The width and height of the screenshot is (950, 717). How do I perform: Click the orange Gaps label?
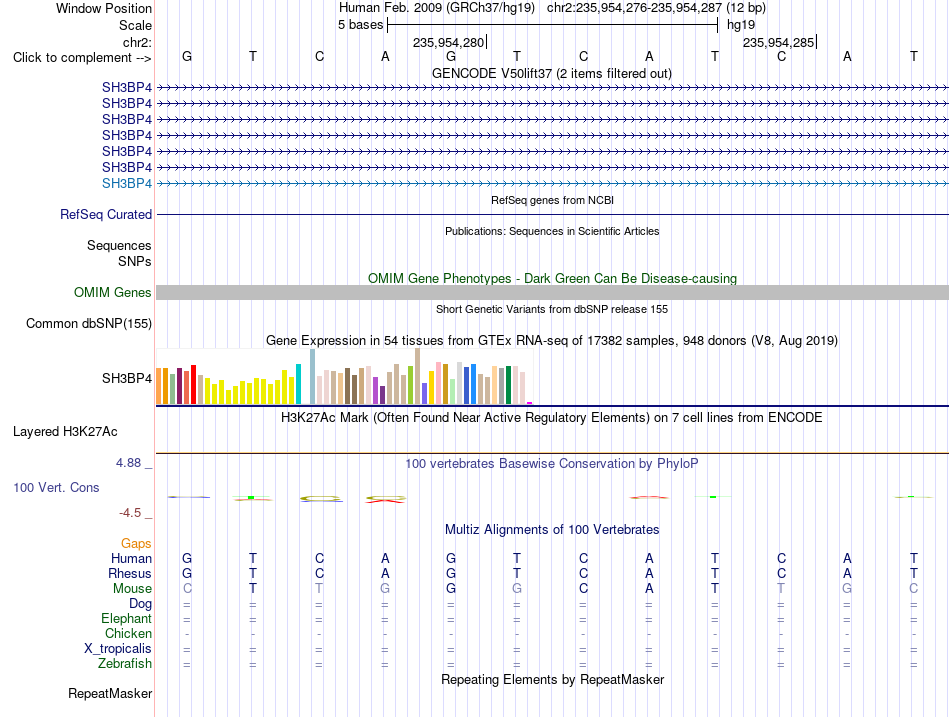[136, 544]
